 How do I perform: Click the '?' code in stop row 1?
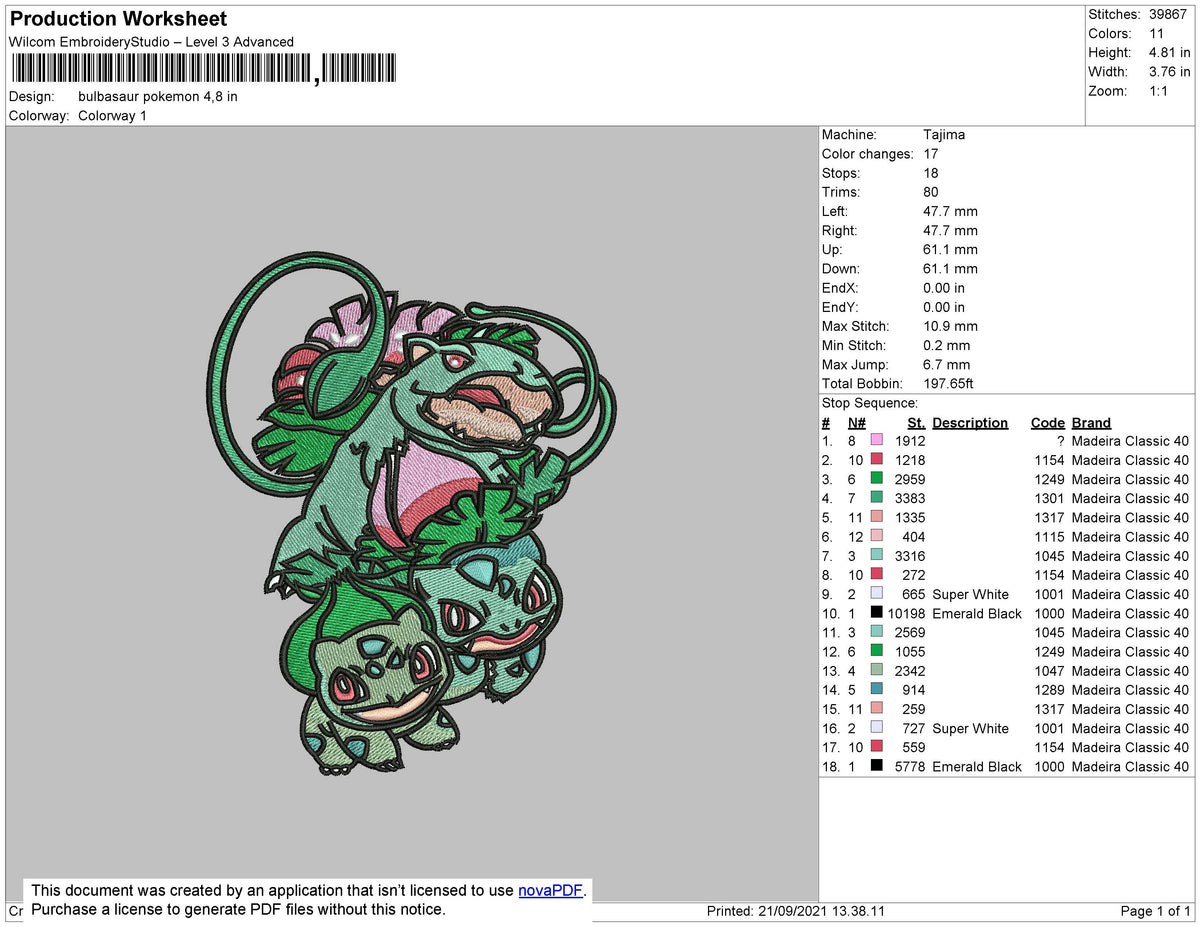[1059, 441]
